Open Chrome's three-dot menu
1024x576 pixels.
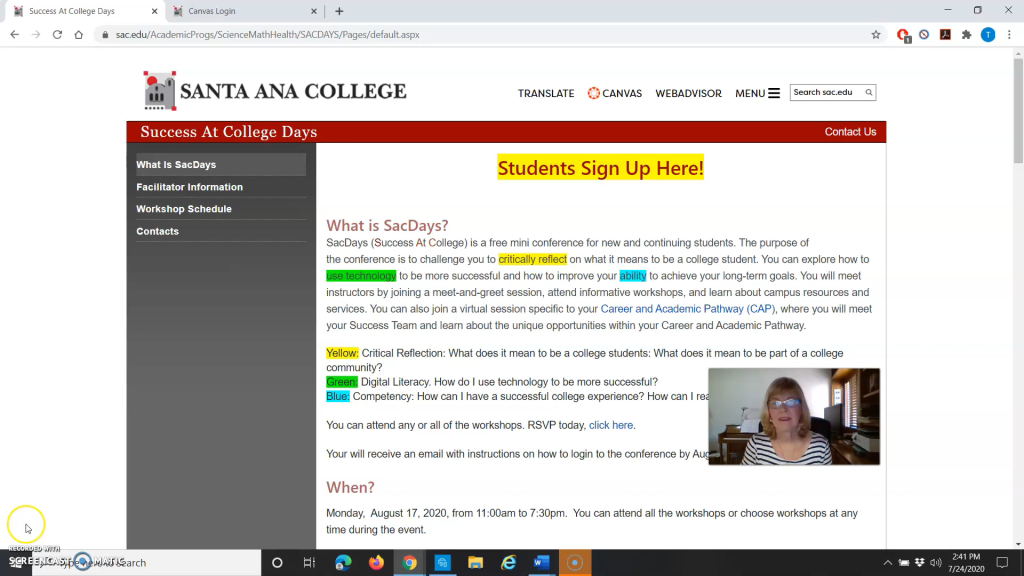point(1008,34)
